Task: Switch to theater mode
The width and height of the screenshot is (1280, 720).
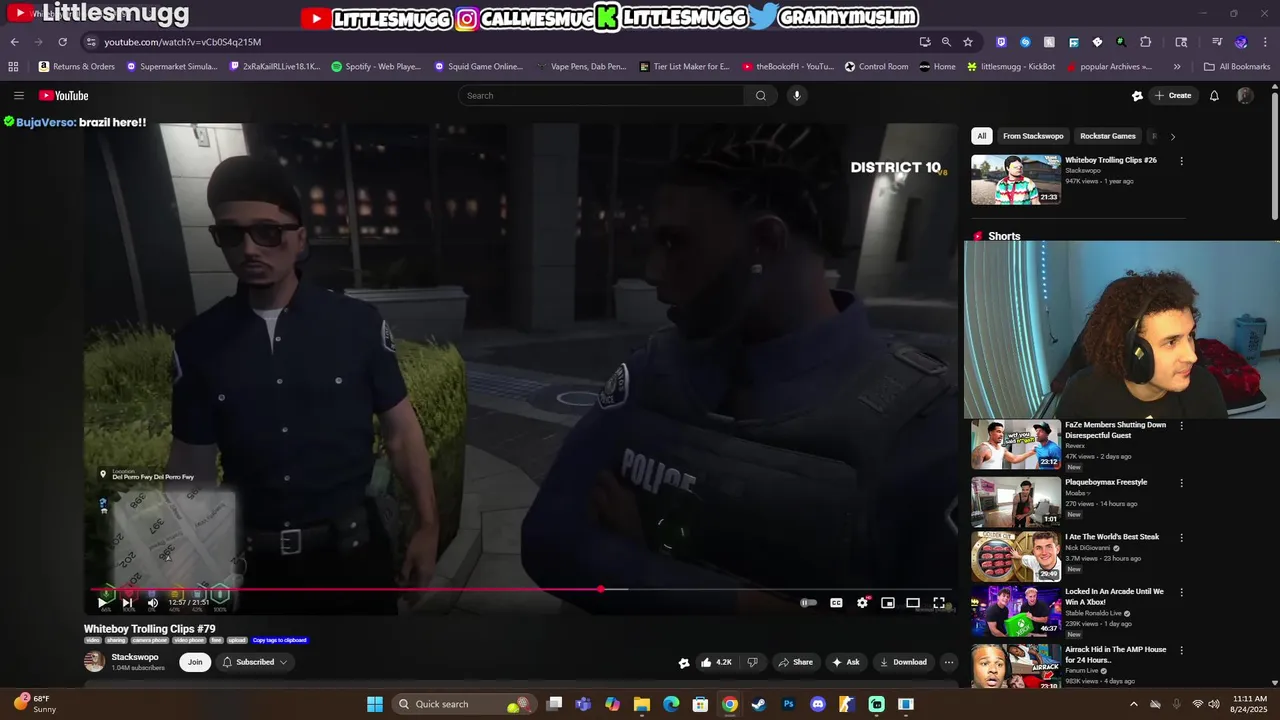Action: pyautogui.click(x=913, y=603)
